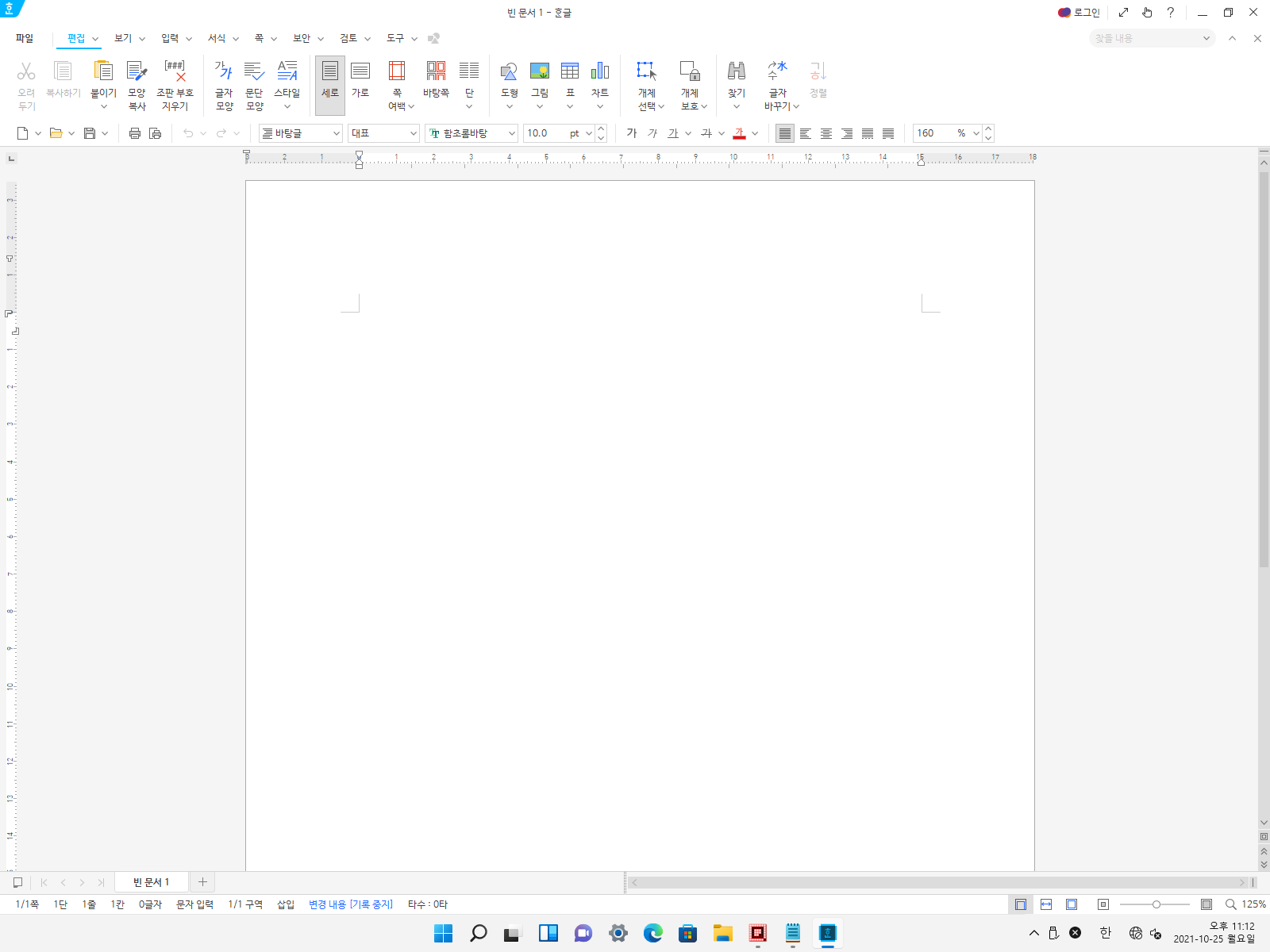
Task: Expand the 붙이기 paste options arrow
Action: pyautogui.click(x=103, y=107)
